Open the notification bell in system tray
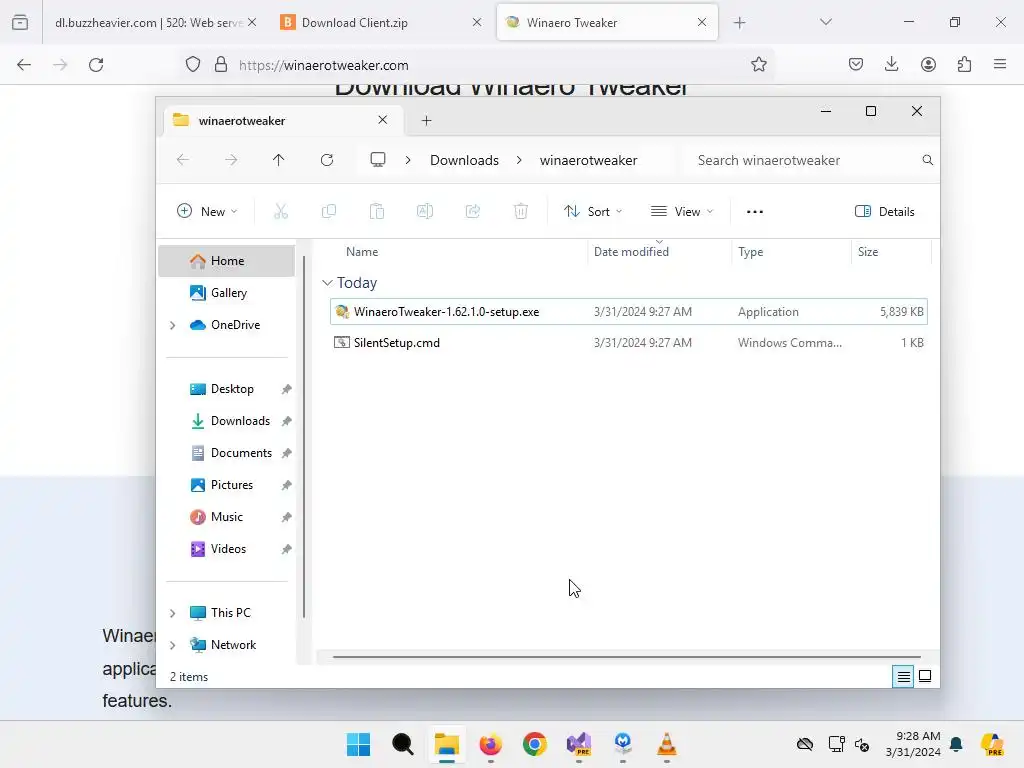 956,744
